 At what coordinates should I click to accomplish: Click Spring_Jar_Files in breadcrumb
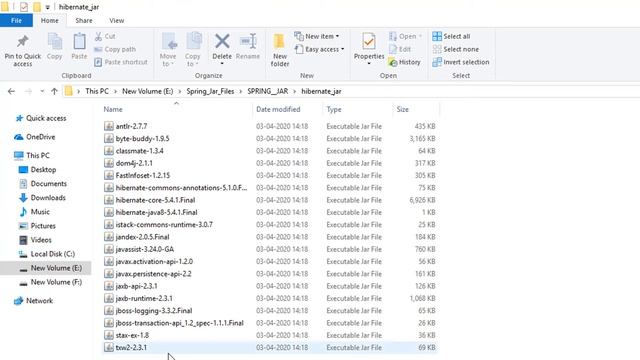[x=210, y=91]
